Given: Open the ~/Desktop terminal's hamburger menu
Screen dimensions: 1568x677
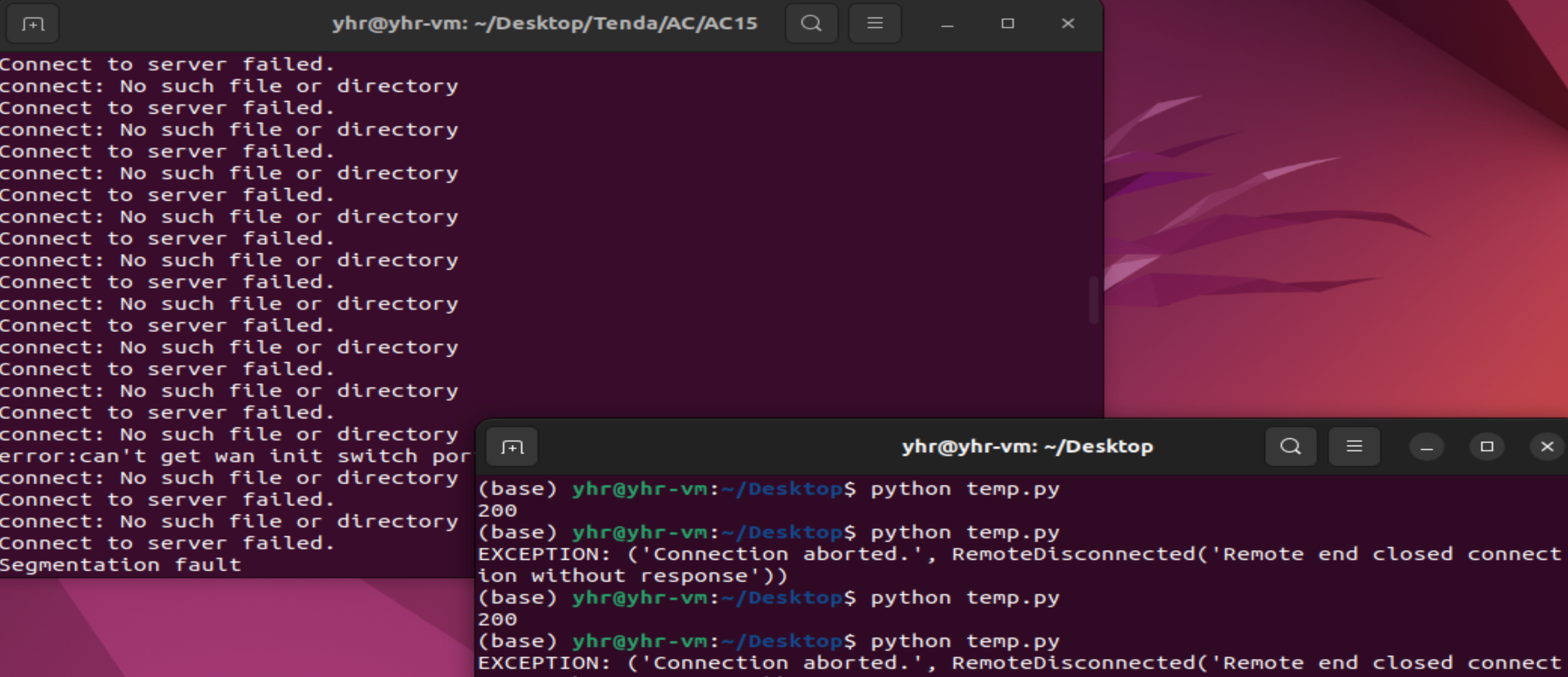Looking at the screenshot, I should click(x=1354, y=447).
